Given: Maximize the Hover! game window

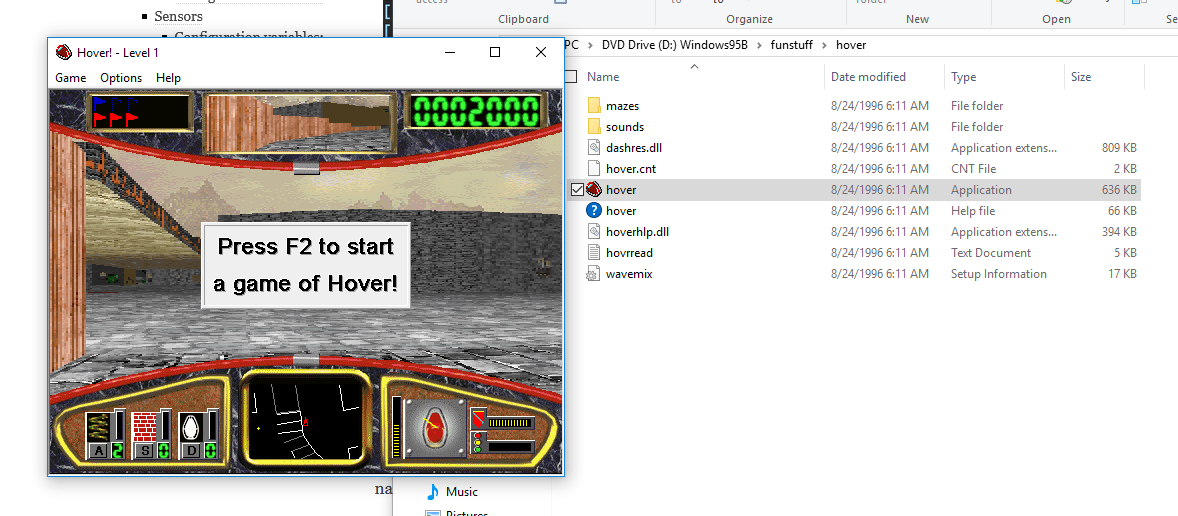Looking at the screenshot, I should 494,53.
